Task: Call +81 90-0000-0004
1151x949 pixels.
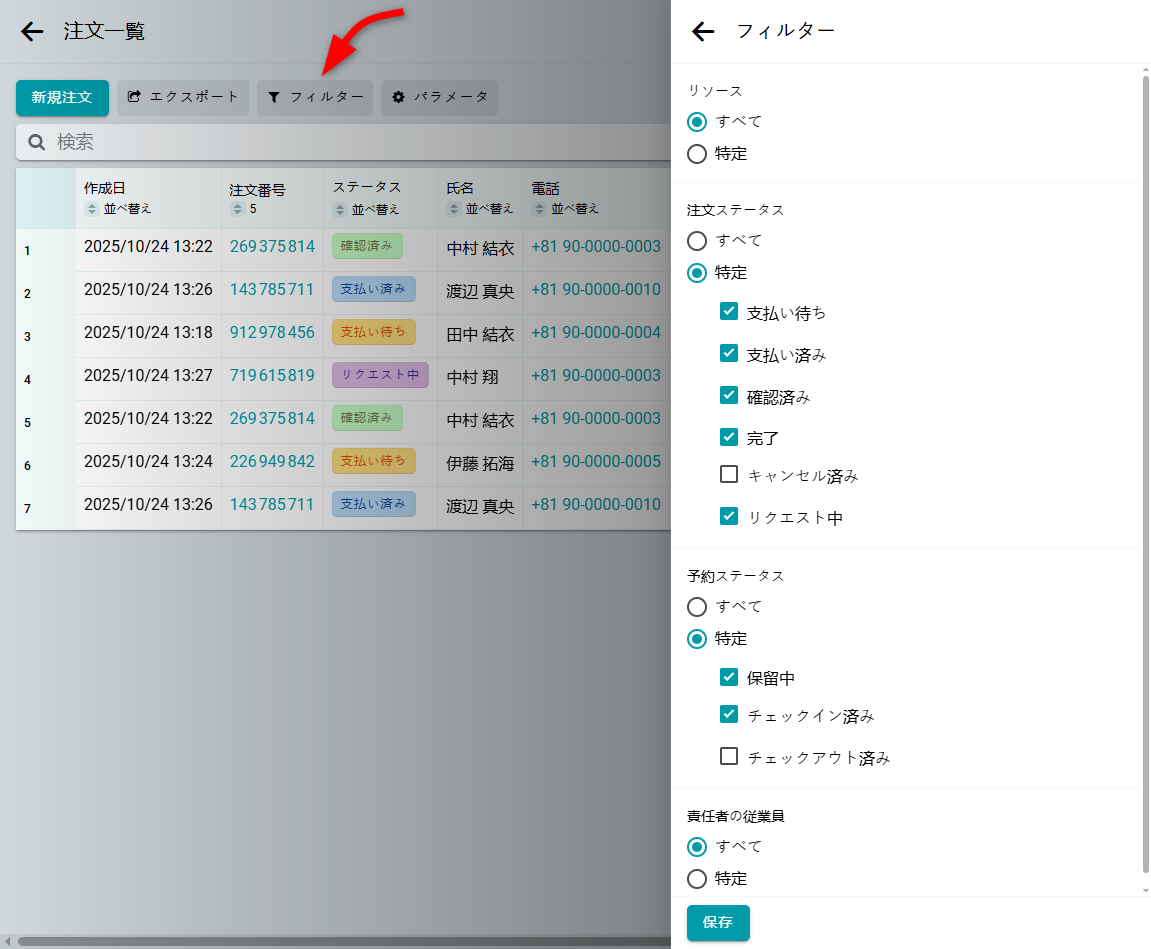Action: [x=596, y=332]
